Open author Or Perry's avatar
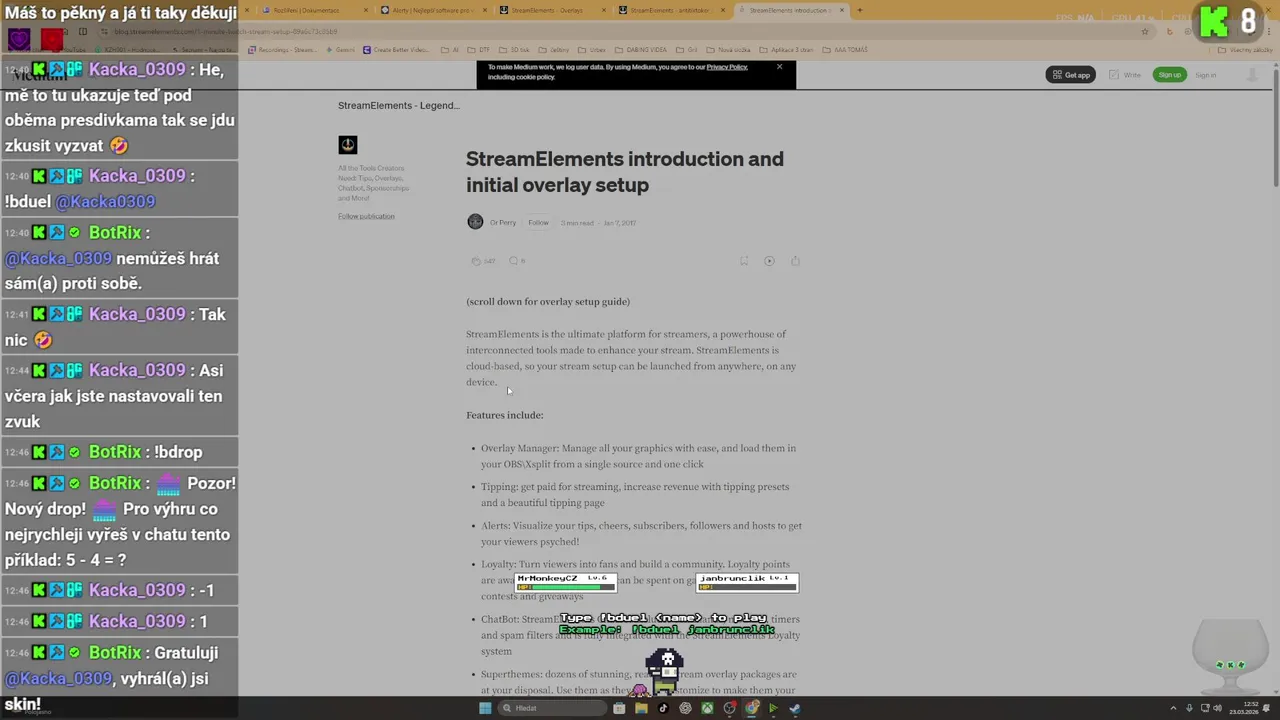The image size is (1280, 720). pyautogui.click(x=475, y=222)
